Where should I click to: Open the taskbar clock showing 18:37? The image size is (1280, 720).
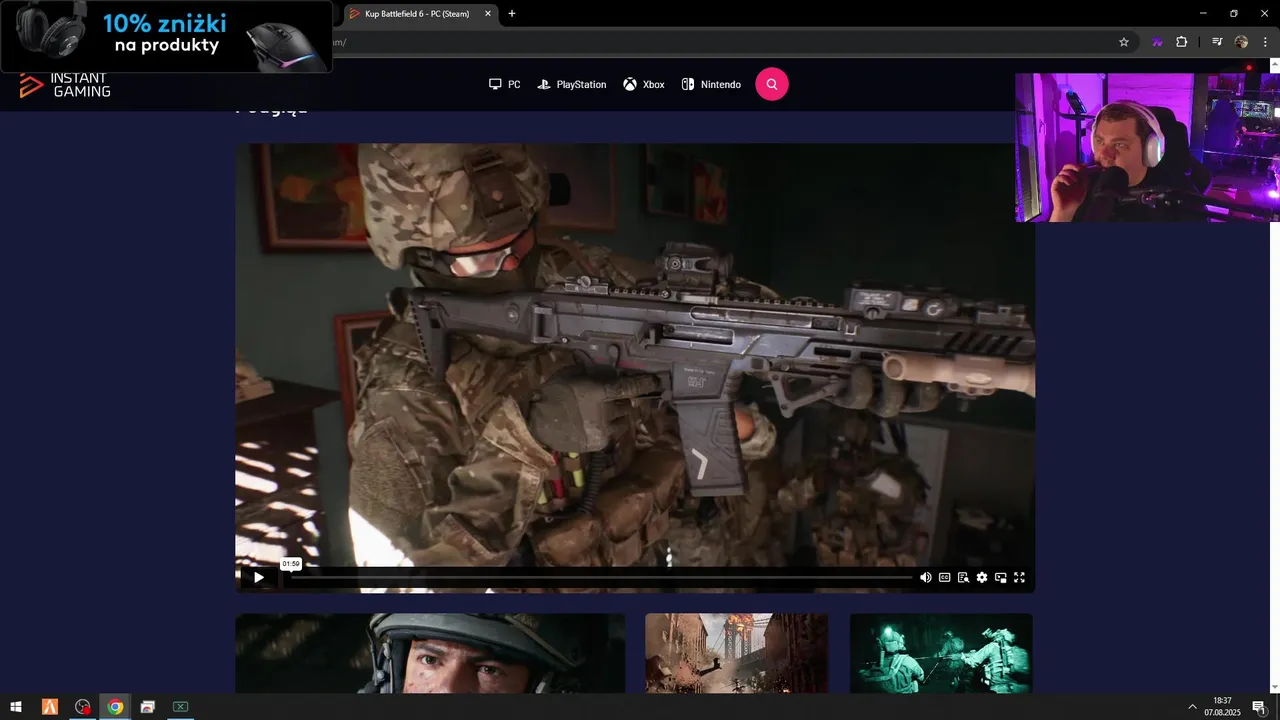pyautogui.click(x=1222, y=707)
